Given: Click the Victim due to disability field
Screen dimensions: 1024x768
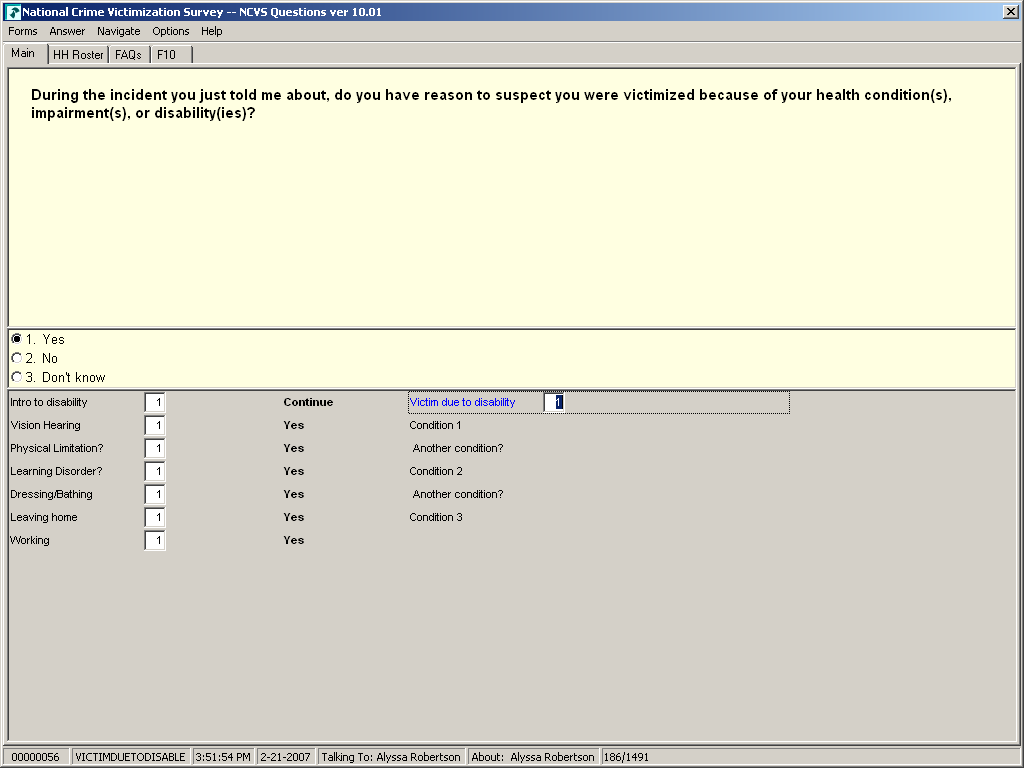Looking at the screenshot, I should coord(554,402).
